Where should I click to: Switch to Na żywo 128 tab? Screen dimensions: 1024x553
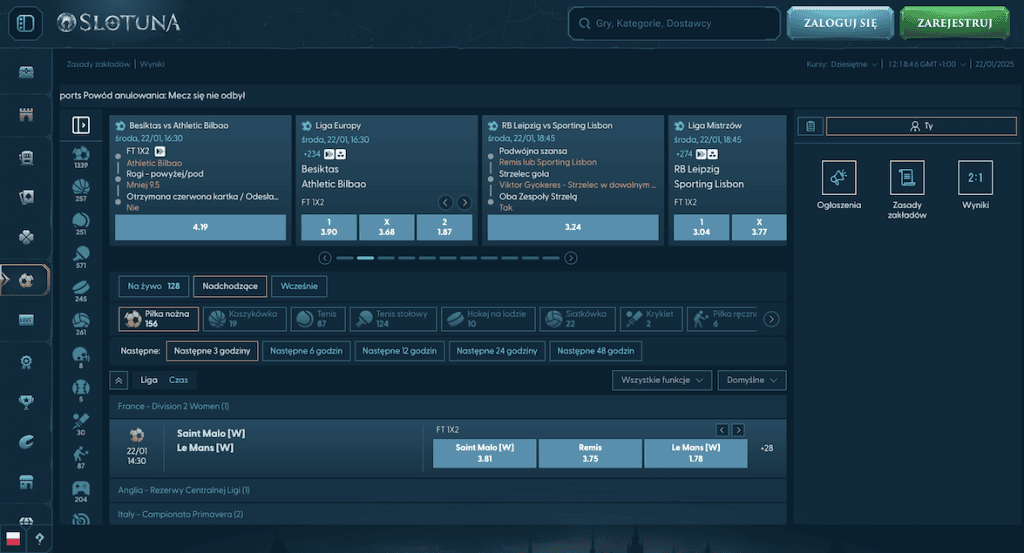point(153,286)
